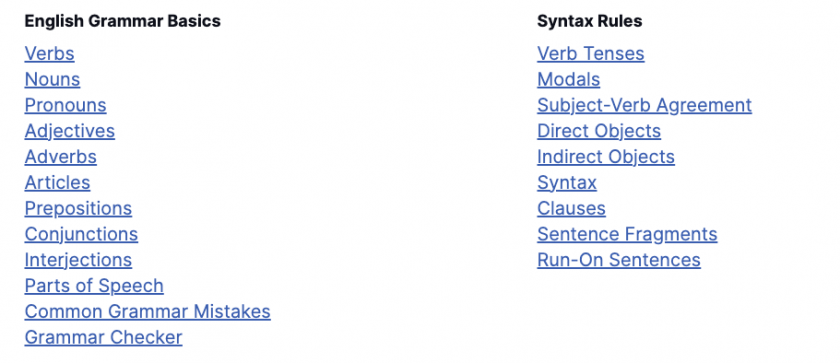The image size is (840, 363).
Task: Click the Clauses link
Action: [572, 208]
